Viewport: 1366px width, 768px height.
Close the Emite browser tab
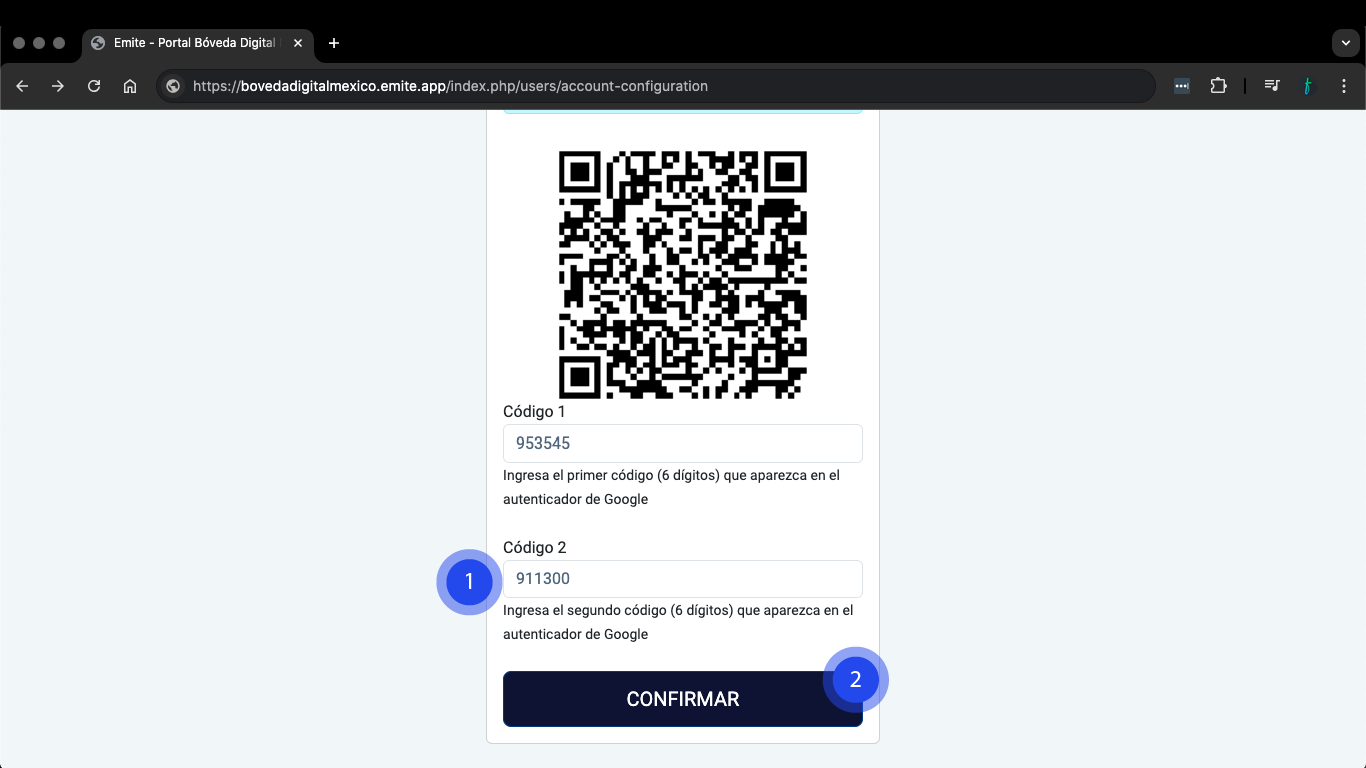pos(298,43)
